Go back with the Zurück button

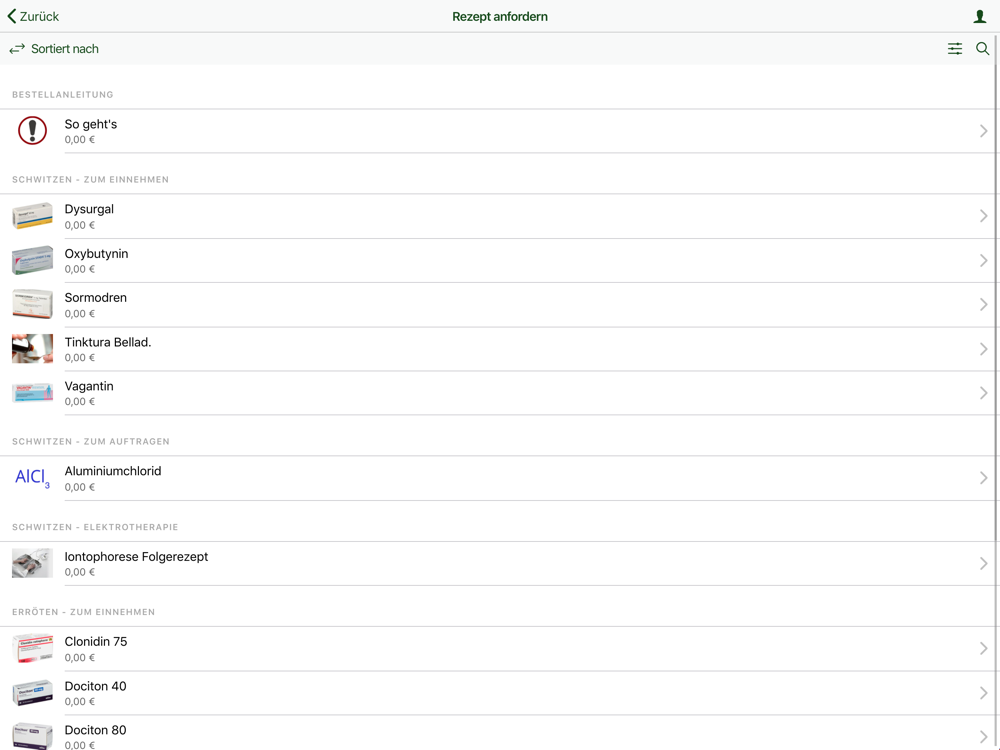coord(33,16)
